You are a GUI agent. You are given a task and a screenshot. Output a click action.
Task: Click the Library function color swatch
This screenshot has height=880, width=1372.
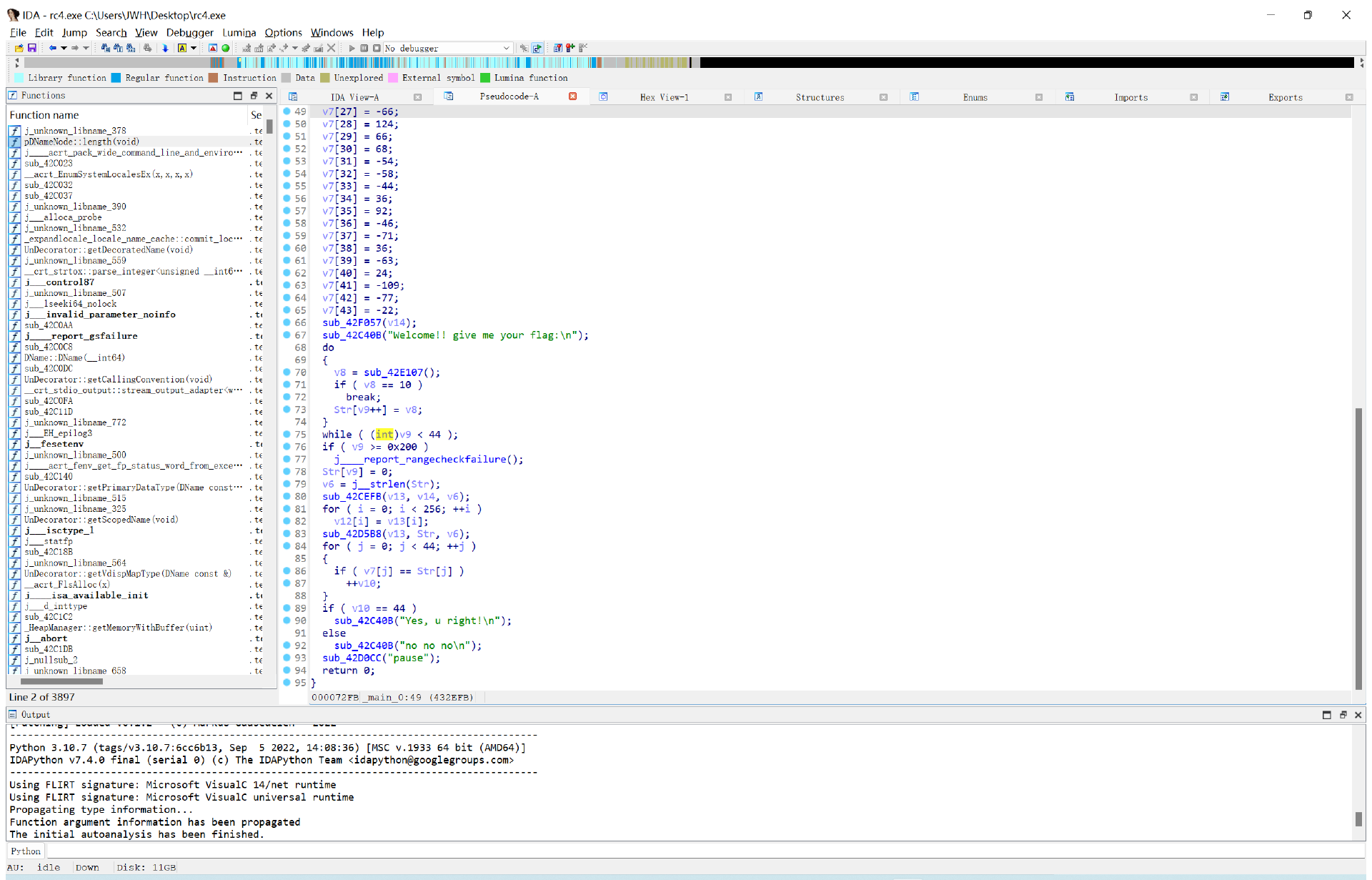(x=19, y=78)
